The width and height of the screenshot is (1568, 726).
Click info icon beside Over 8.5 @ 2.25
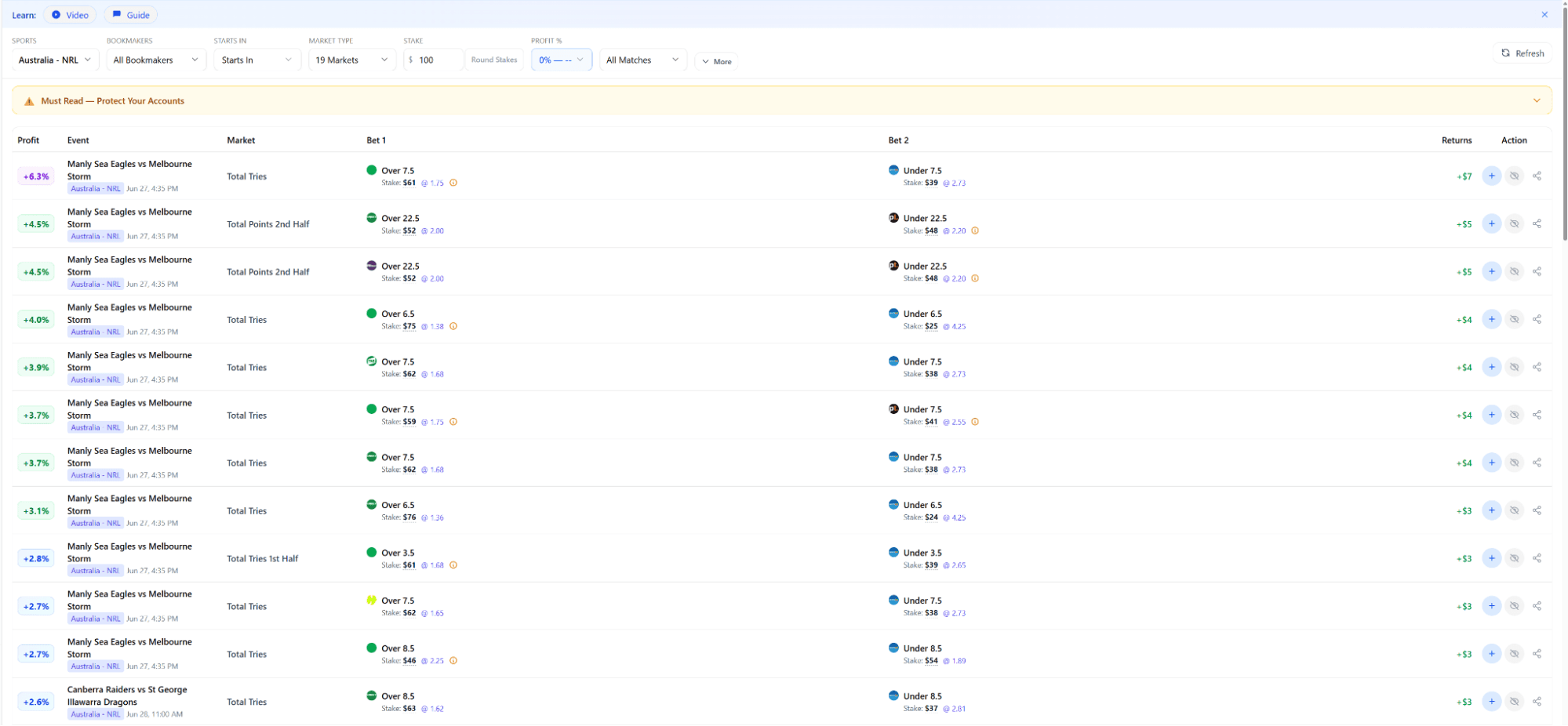453,662
